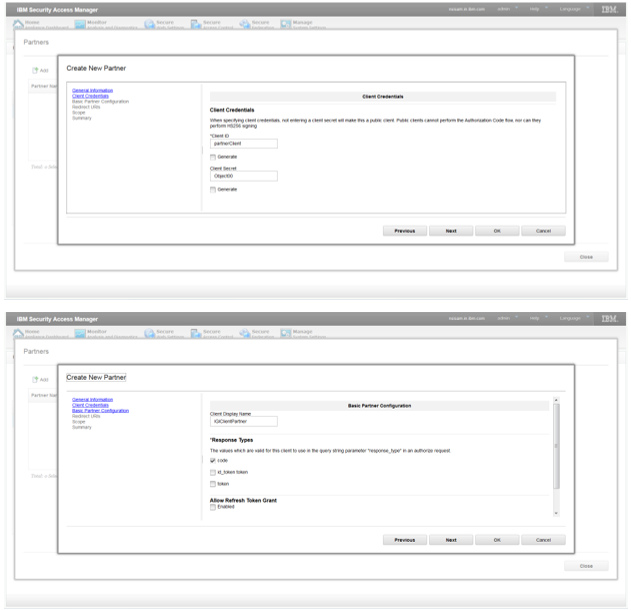Select Redirect URIs step in Client Credentials dialog
Viewport: 631px width, 610px height.
86,107
